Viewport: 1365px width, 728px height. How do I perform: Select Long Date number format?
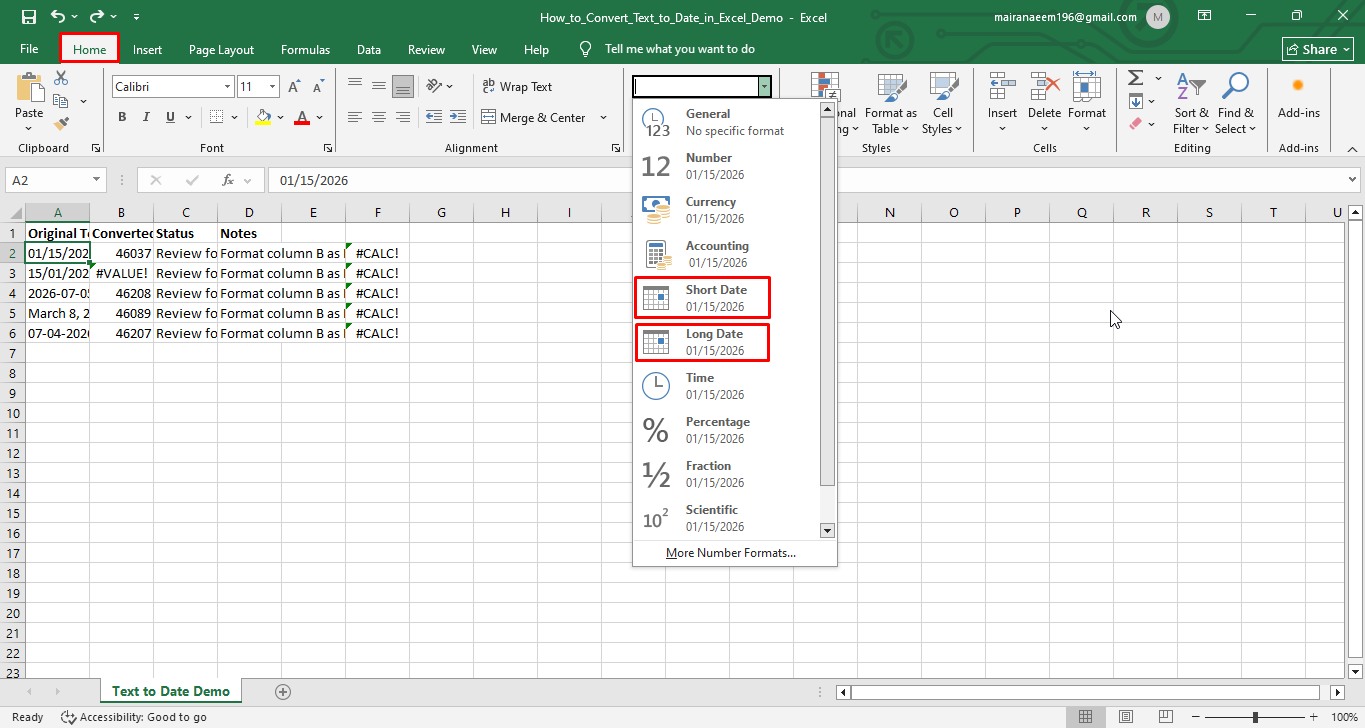(703, 342)
